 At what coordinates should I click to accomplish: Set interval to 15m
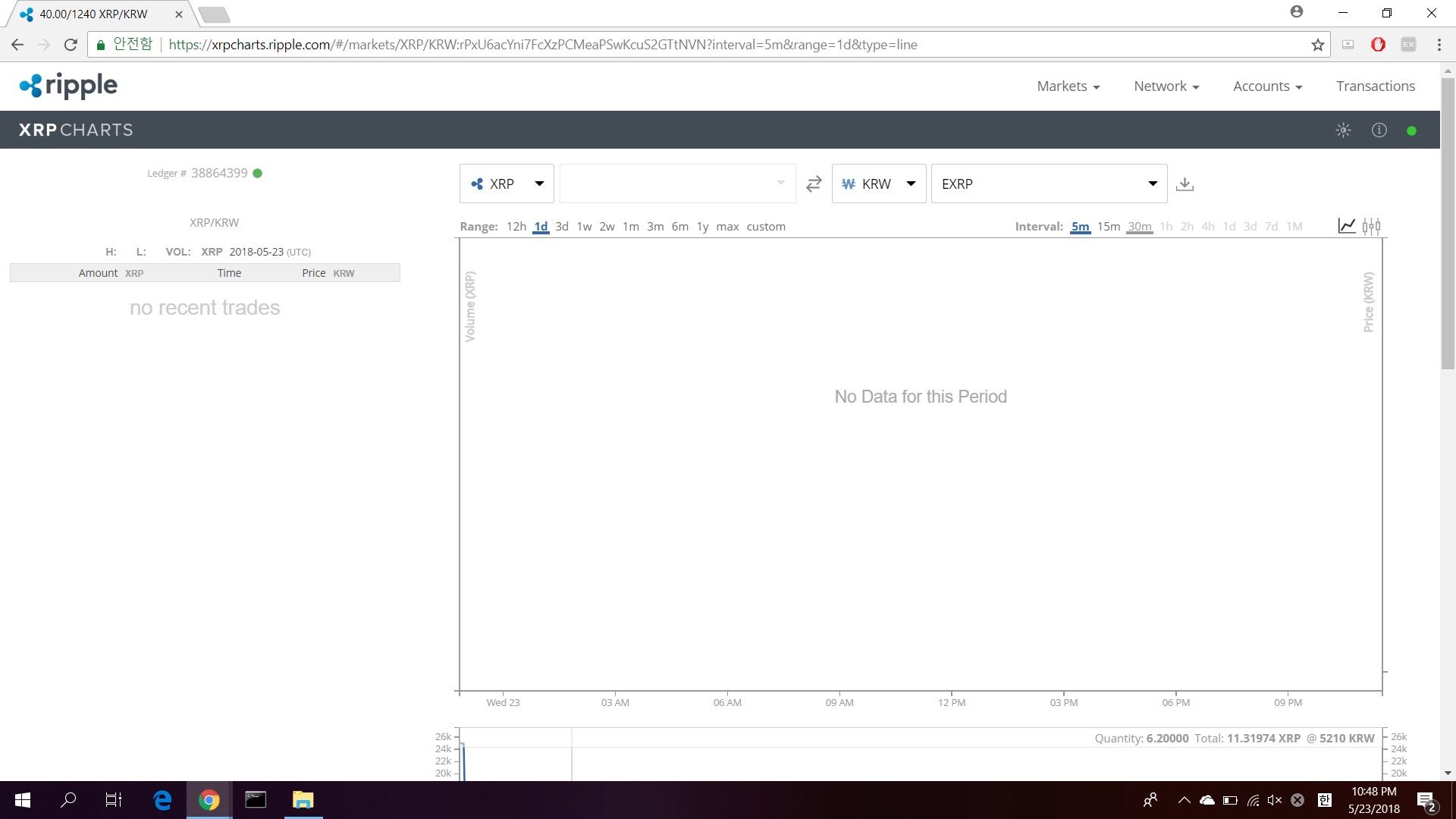(x=1108, y=227)
